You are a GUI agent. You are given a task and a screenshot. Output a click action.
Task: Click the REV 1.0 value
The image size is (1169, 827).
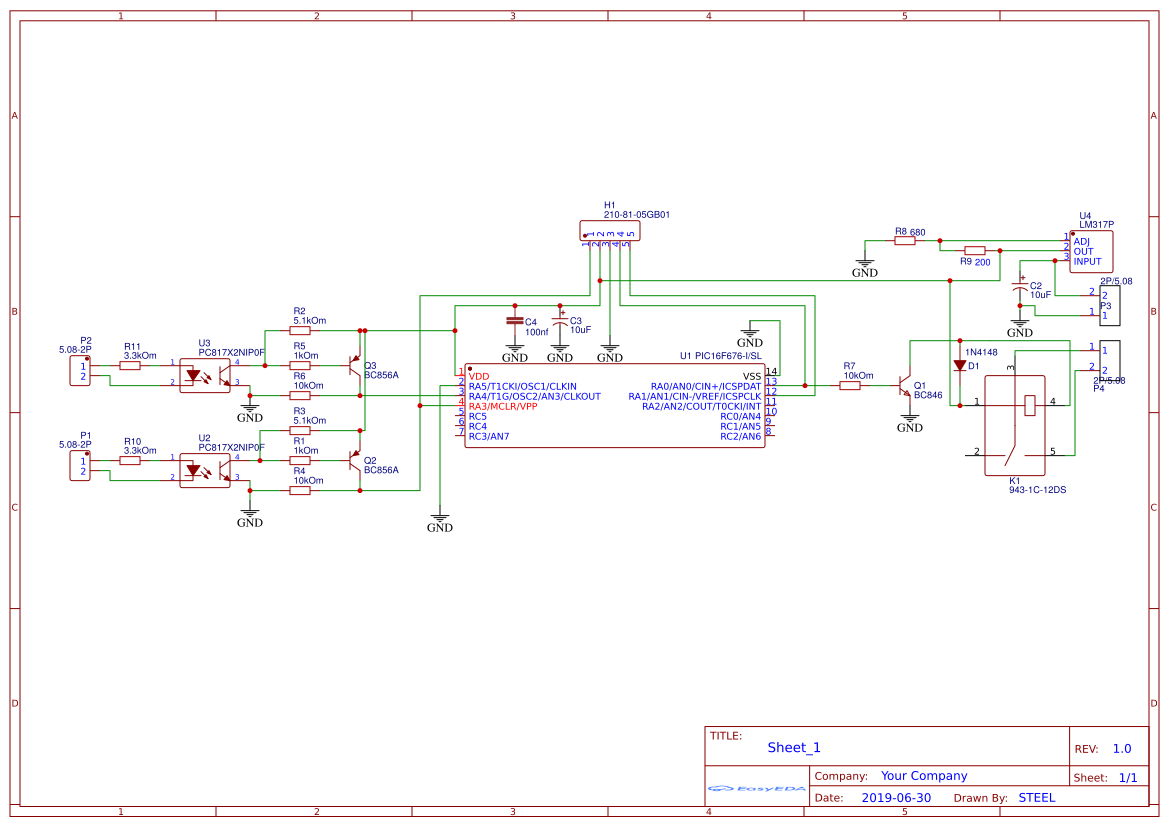point(1123,748)
